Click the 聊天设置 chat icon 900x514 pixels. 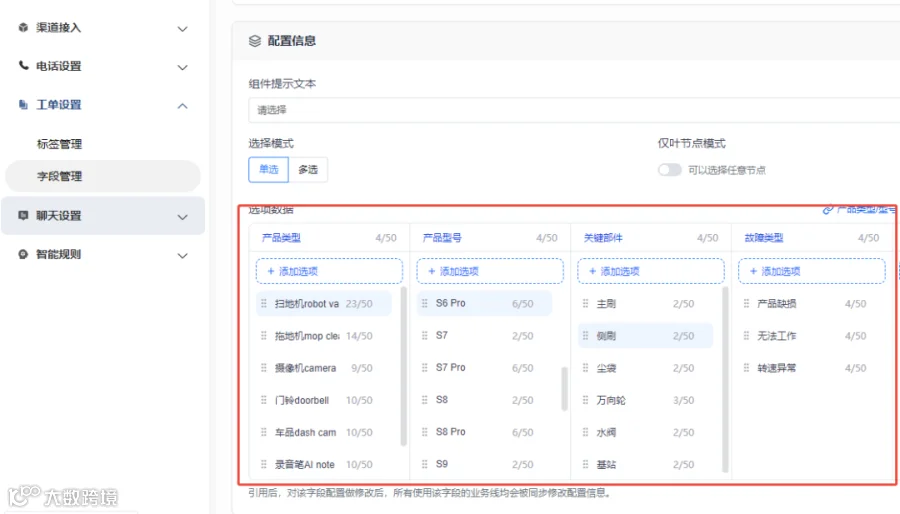[x=23, y=215]
